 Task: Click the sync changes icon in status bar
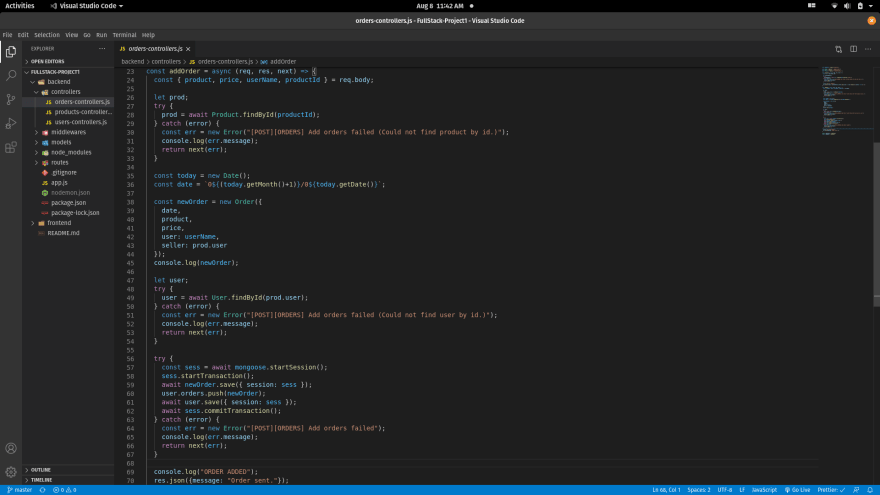43,490
